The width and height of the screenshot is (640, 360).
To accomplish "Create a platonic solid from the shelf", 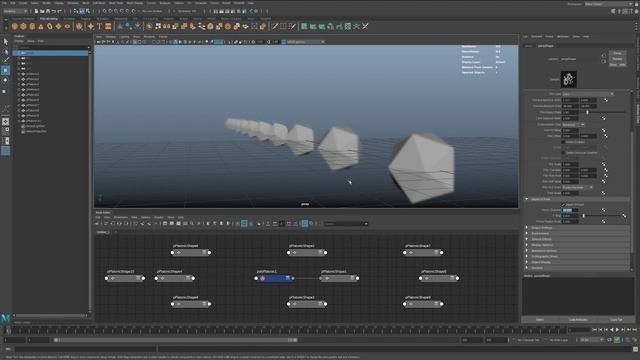I will point(79,26).
